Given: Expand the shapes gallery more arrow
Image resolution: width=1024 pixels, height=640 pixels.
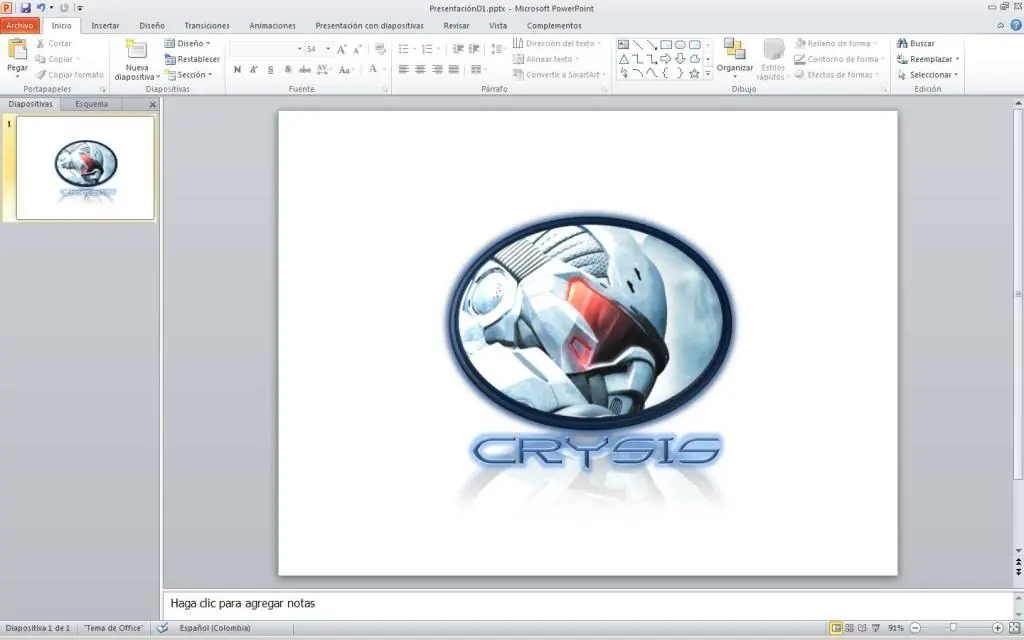Looking at the screenshot, I should [707, 74].
